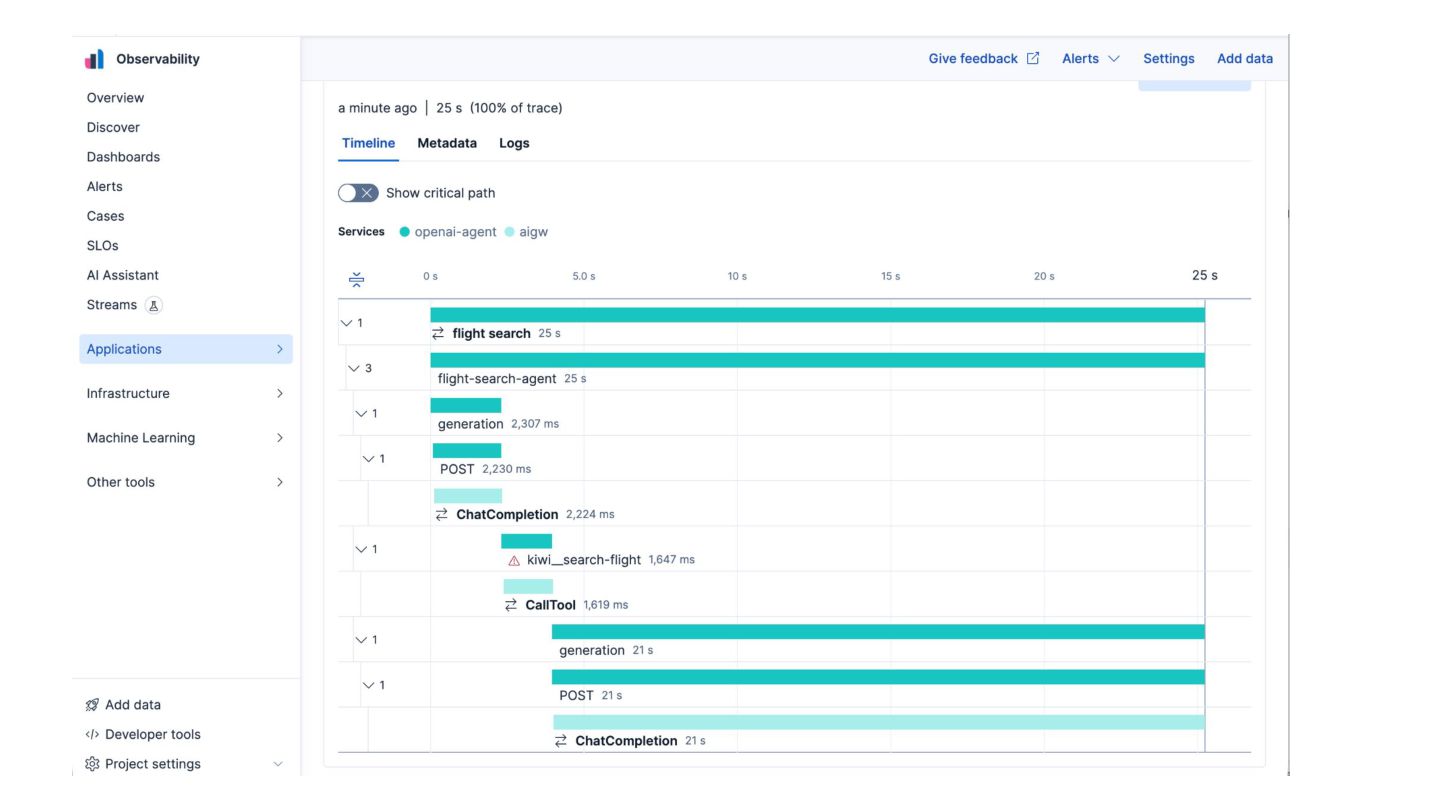Click the Developer tools code icon
The height and width of the screenshot is (810, 1440).
click(92, 735)
